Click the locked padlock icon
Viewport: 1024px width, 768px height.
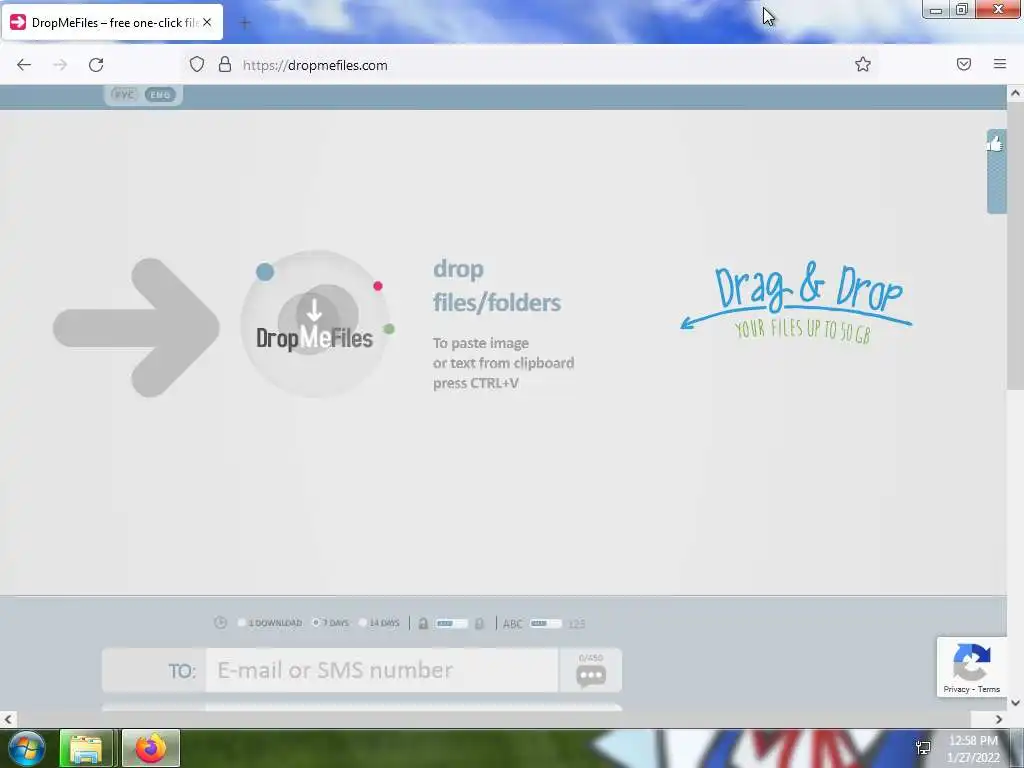coord(423,624)
